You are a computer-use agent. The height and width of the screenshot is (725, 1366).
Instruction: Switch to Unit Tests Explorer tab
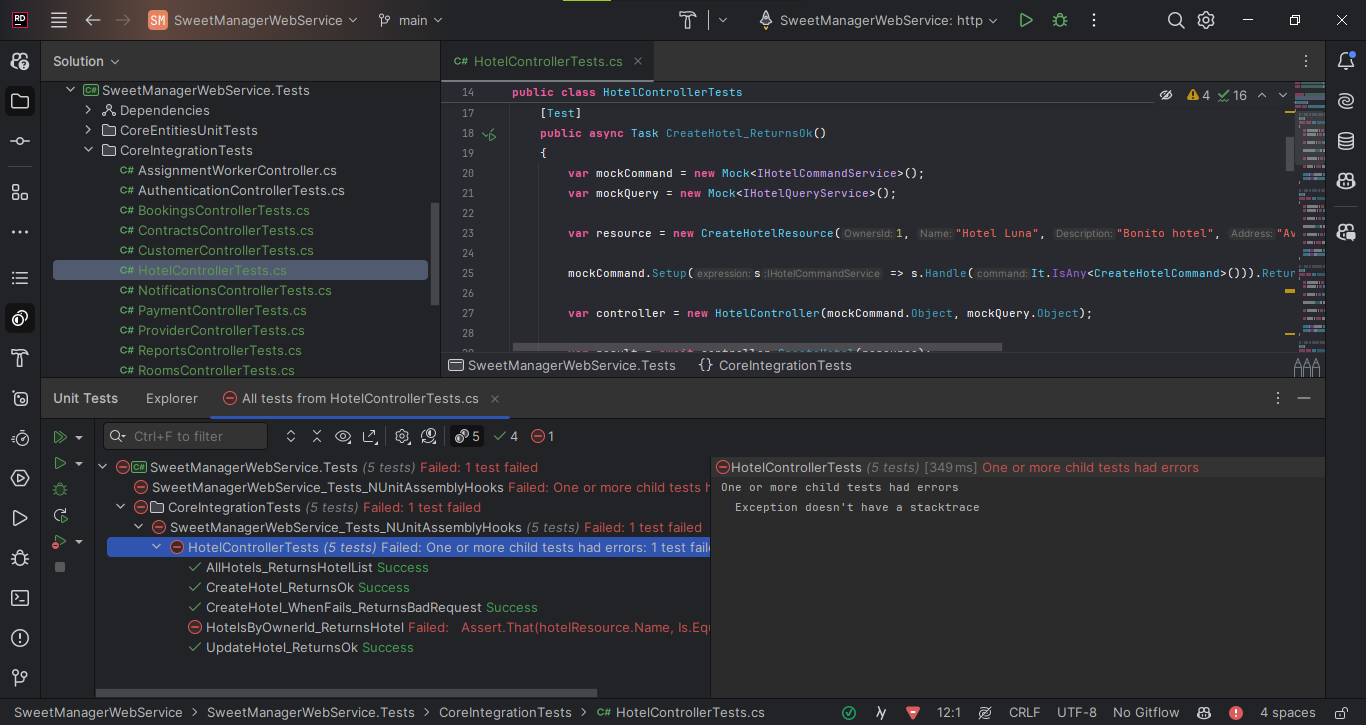pos(172,398)
